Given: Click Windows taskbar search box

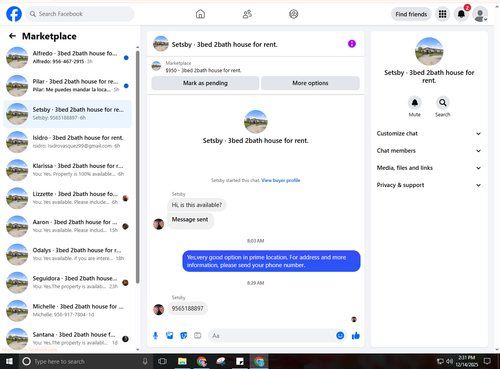Looking at the screenshot, I should 85,361.
